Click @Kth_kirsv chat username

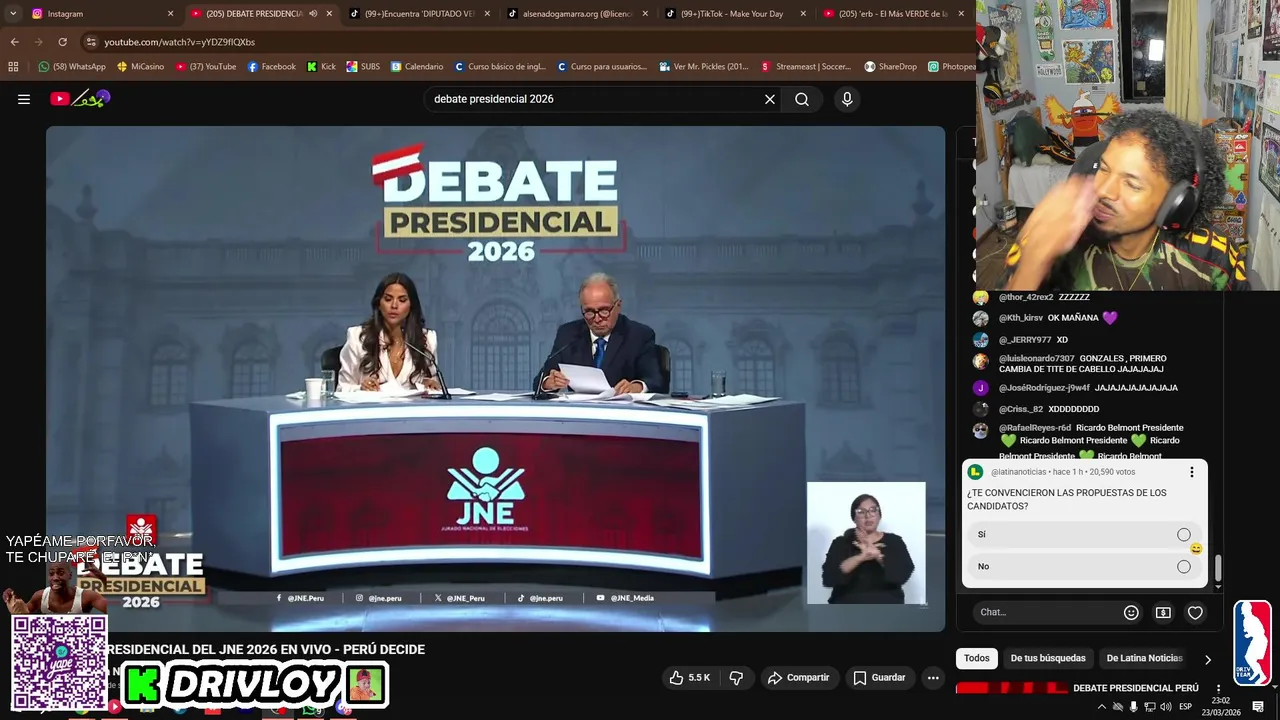[1021, 318]
